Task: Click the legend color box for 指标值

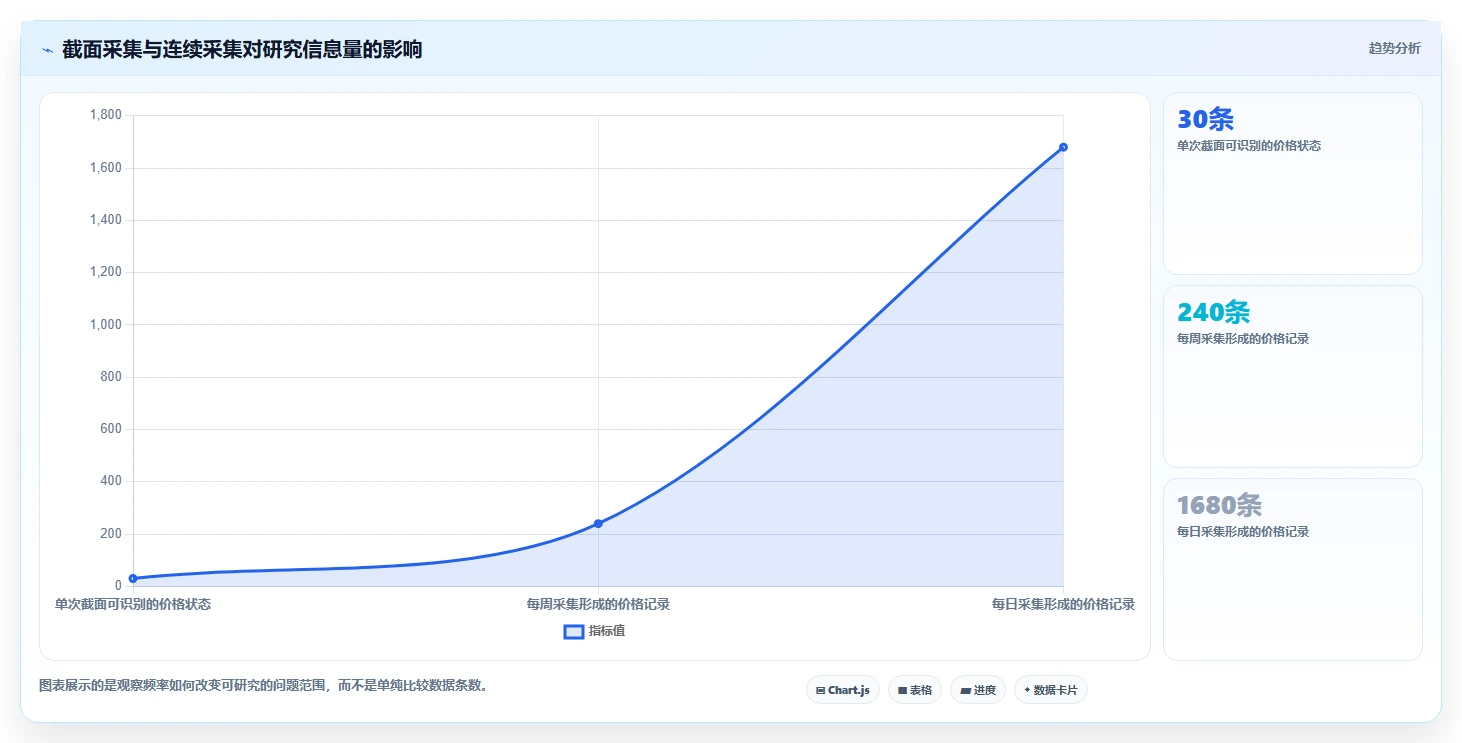Action: [x=574, y=631]
